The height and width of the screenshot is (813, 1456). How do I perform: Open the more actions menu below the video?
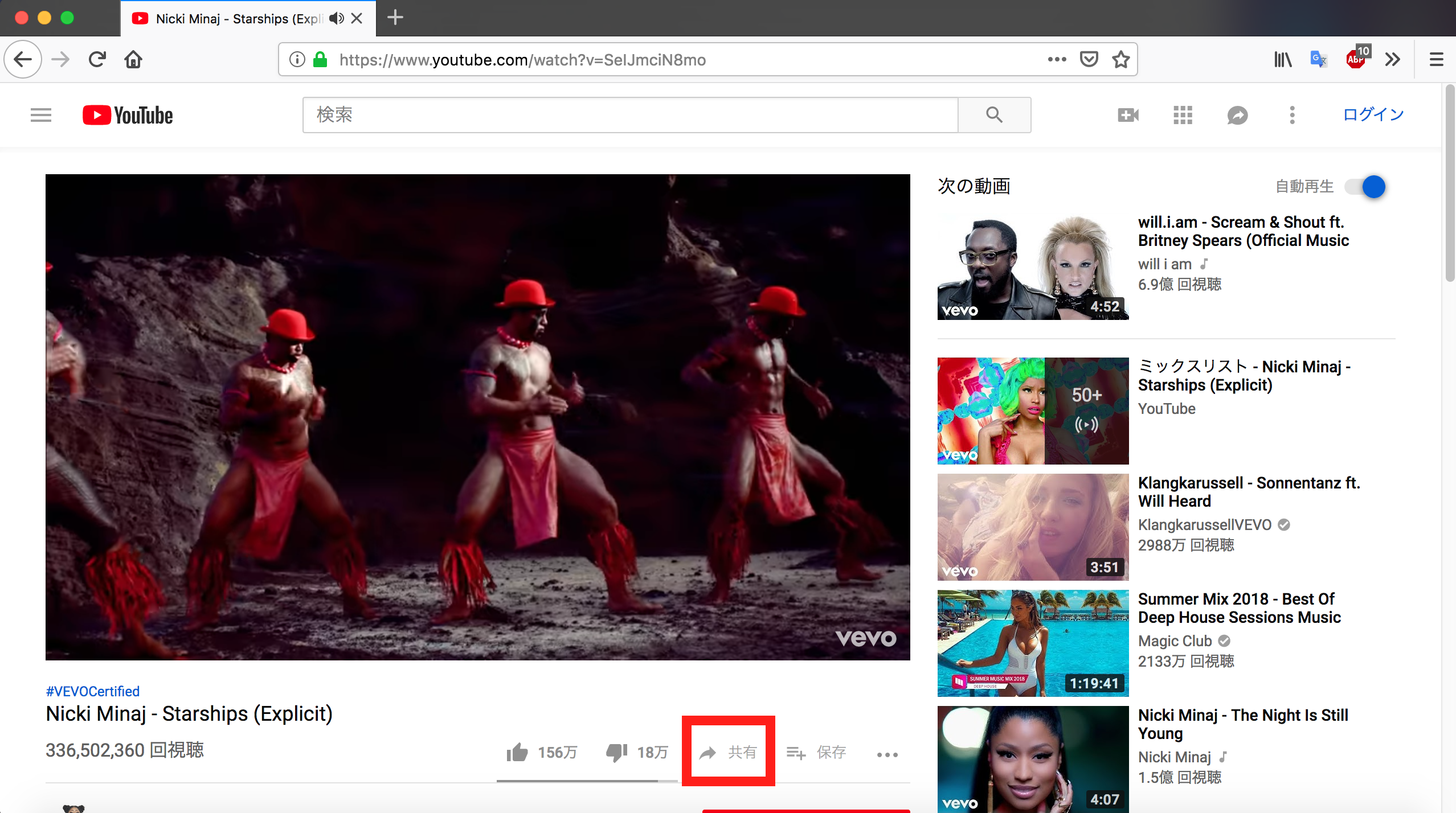pyautogui.click(x=887, y=754)
